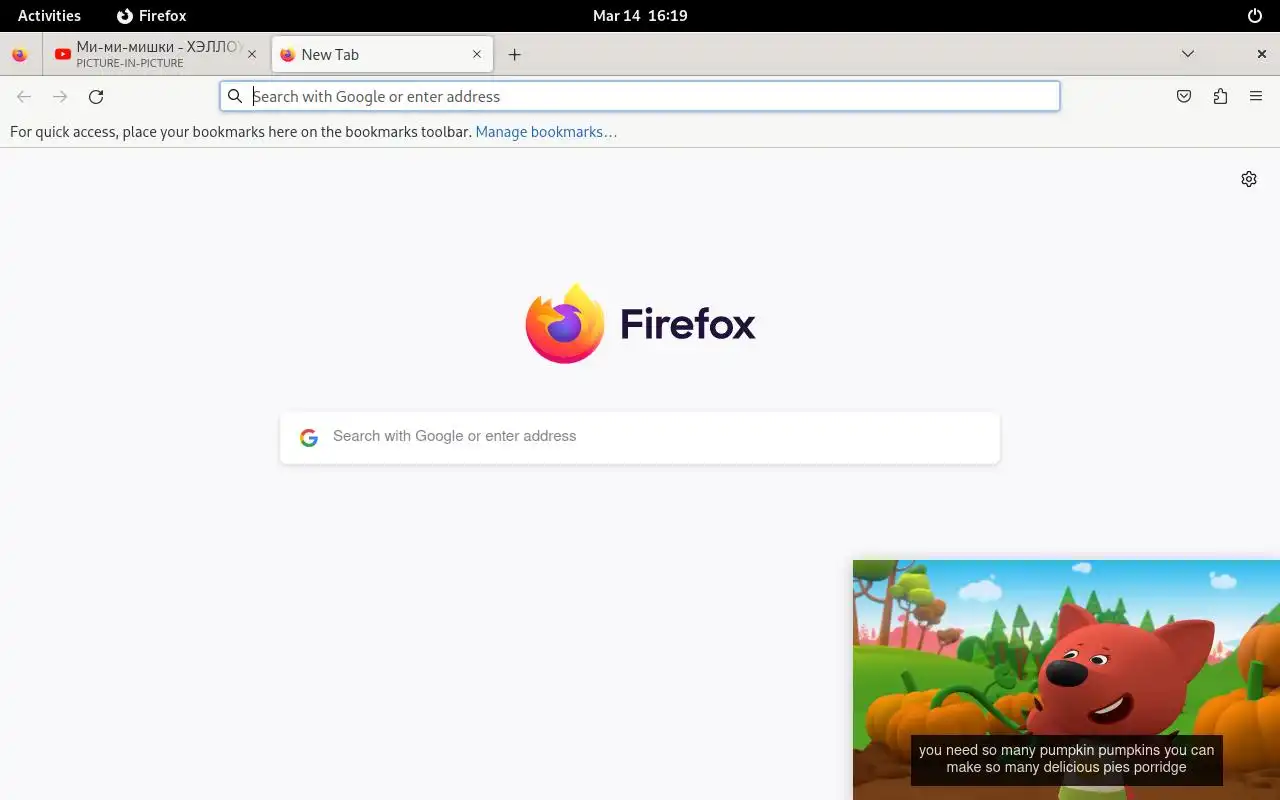Close the Firefox window
The height and width of the screenshot is (800, 1280).
1262,54
